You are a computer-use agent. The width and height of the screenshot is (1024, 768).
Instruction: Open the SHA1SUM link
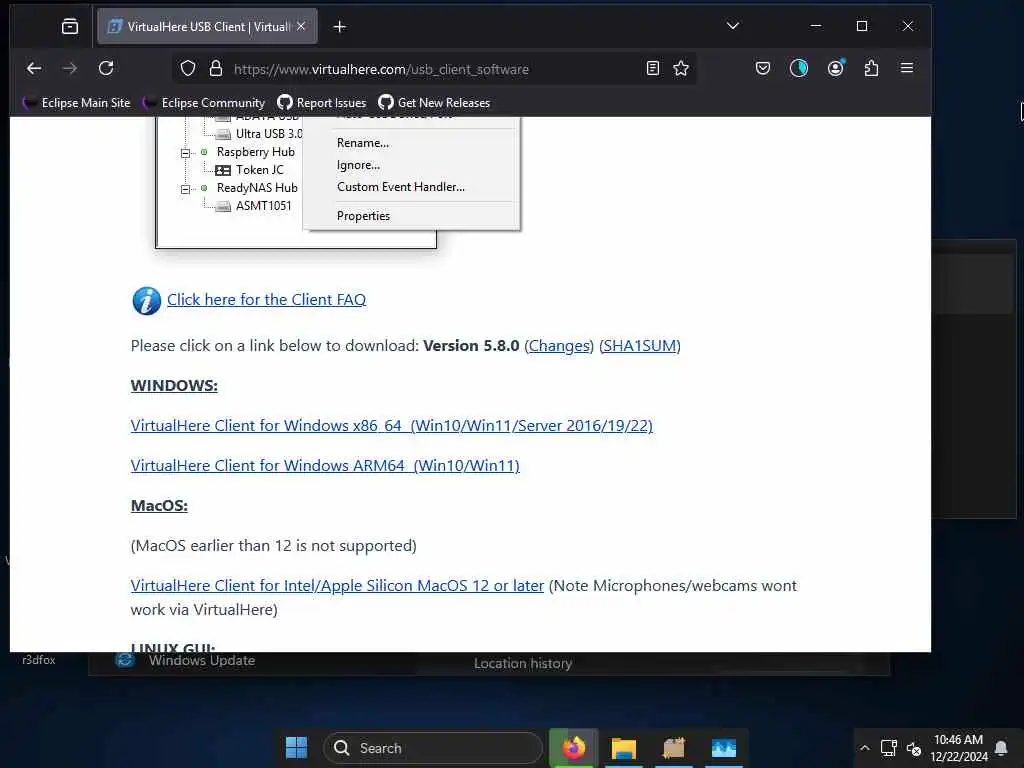(x=639, y=345)
